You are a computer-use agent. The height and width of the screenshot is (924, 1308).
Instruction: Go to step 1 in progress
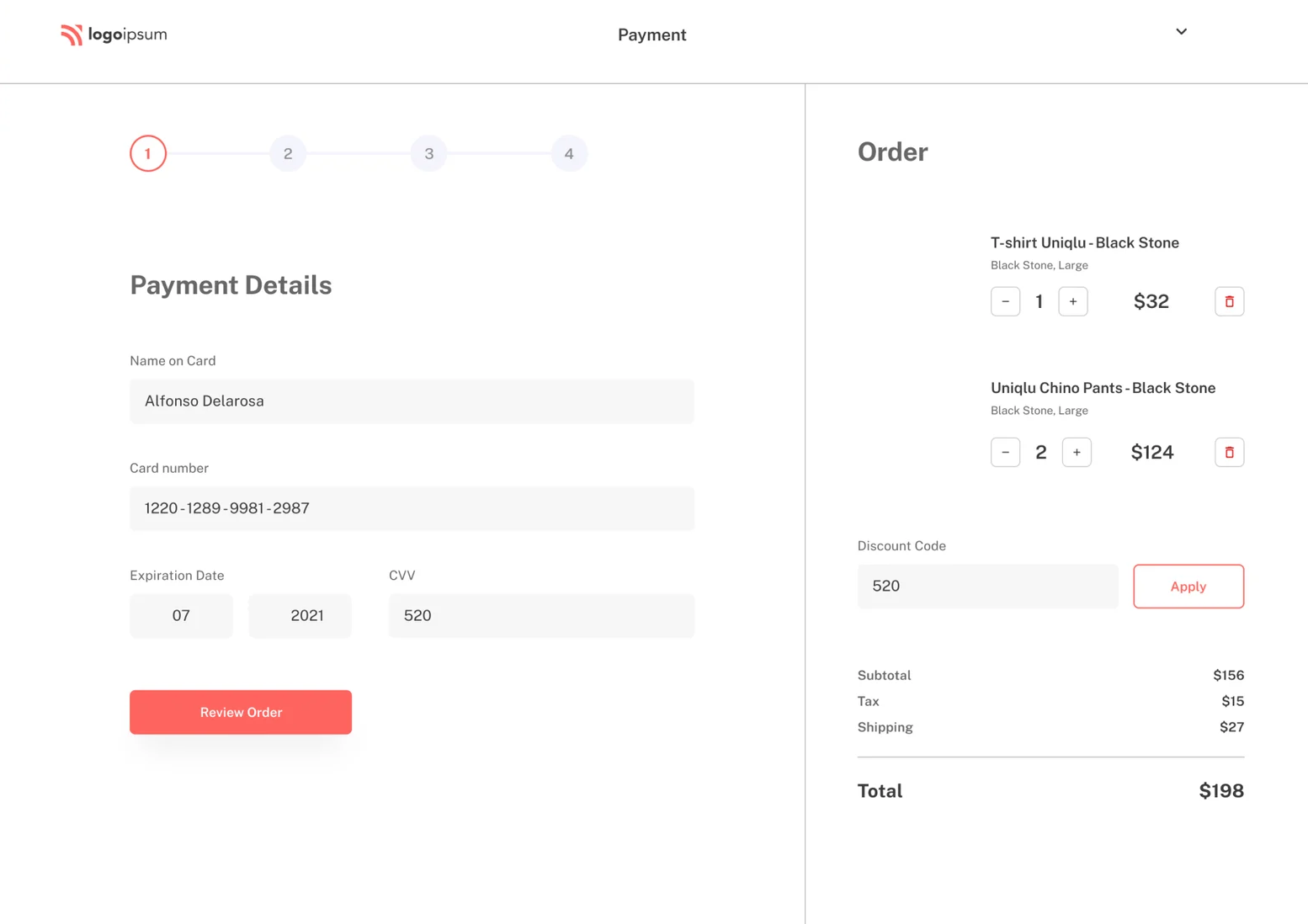(x=148, y=153)
